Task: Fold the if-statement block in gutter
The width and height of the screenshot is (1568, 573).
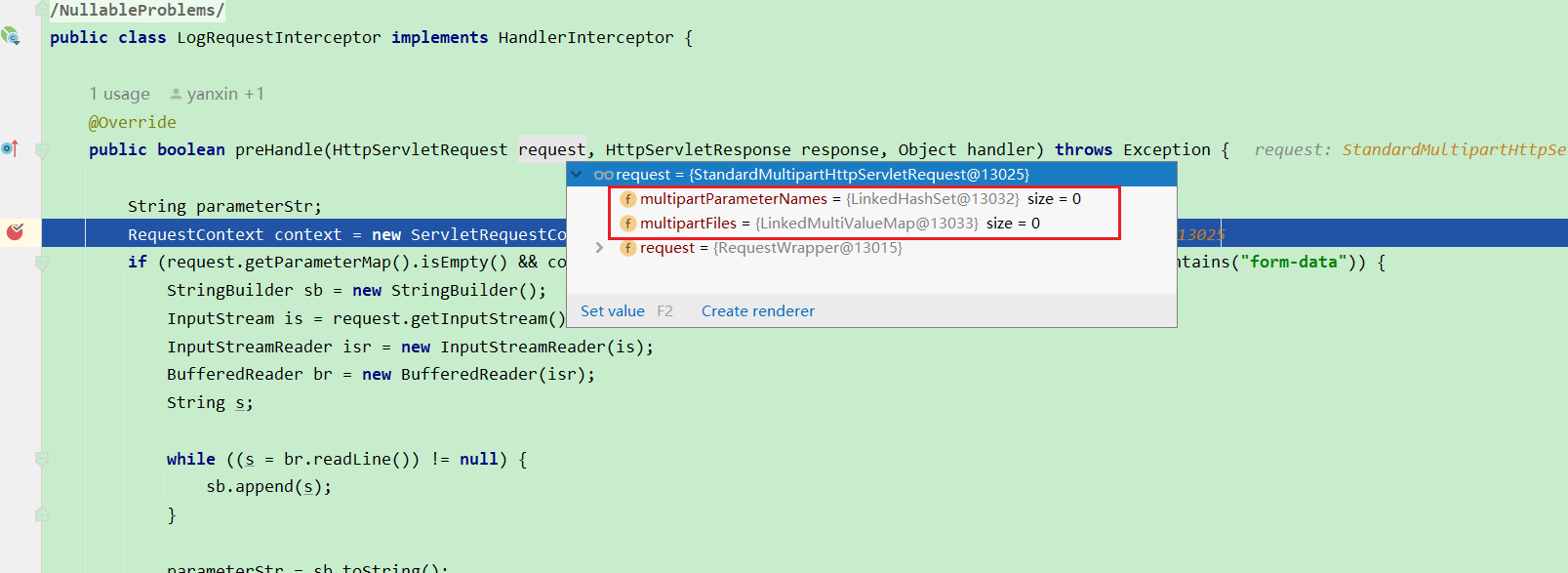Action: pyautogui.click(x=42, y=263)
